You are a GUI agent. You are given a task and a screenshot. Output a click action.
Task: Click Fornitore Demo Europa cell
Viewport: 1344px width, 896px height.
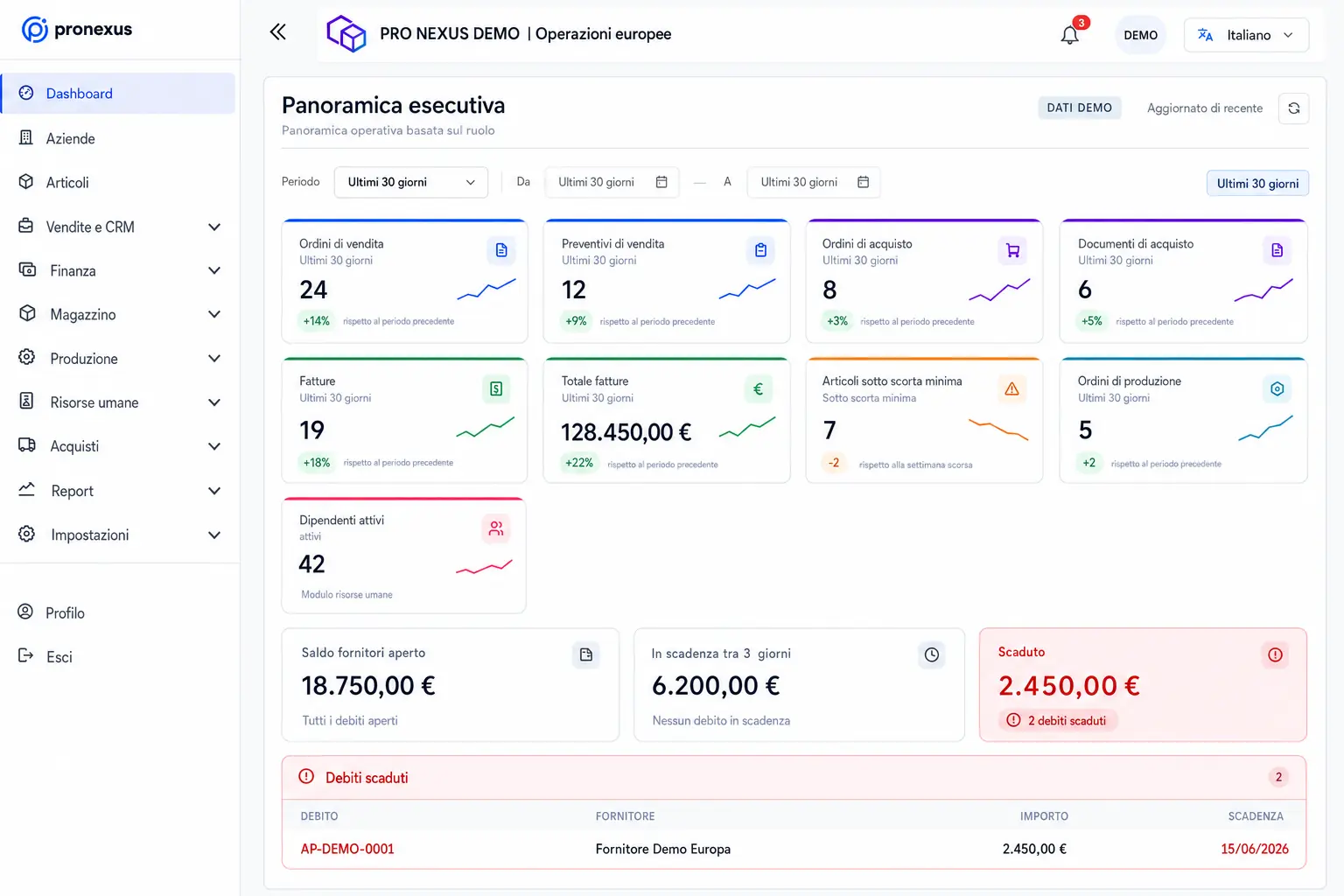662,849
